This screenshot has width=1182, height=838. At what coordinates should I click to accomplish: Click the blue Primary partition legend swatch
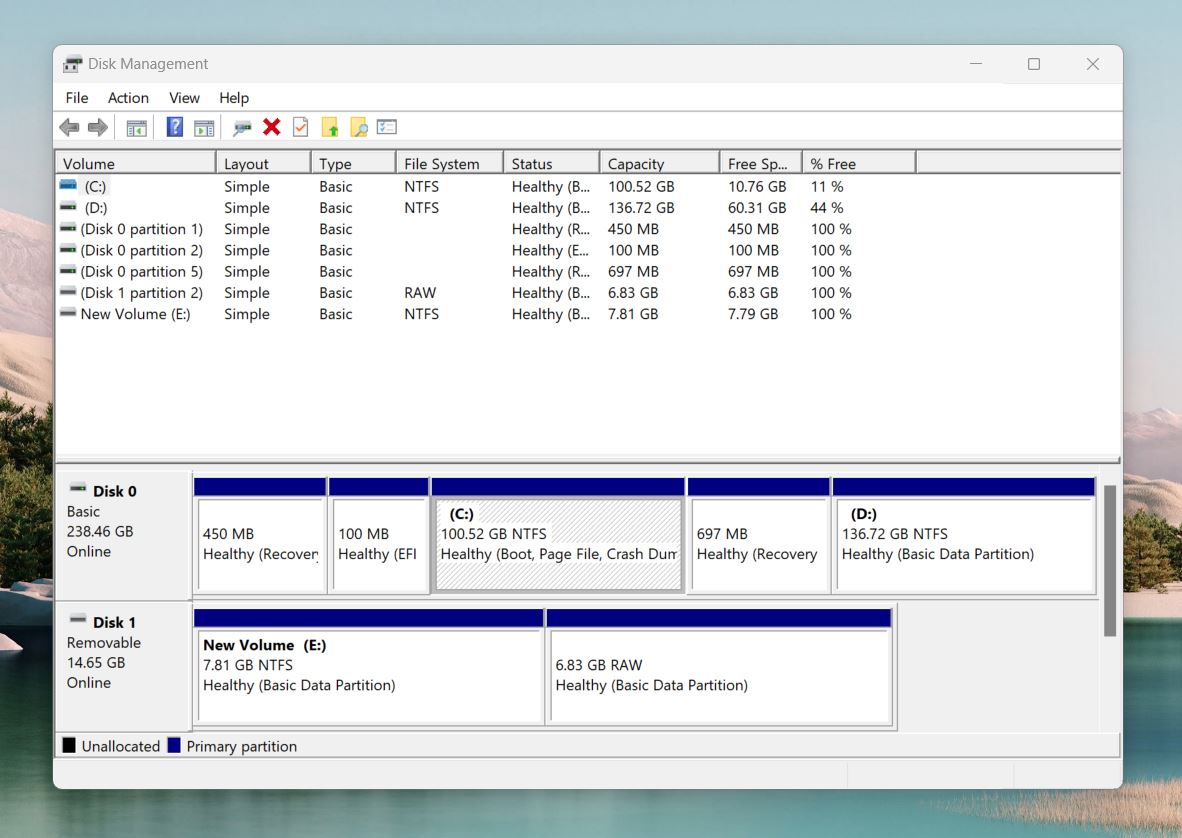(173, 745)
